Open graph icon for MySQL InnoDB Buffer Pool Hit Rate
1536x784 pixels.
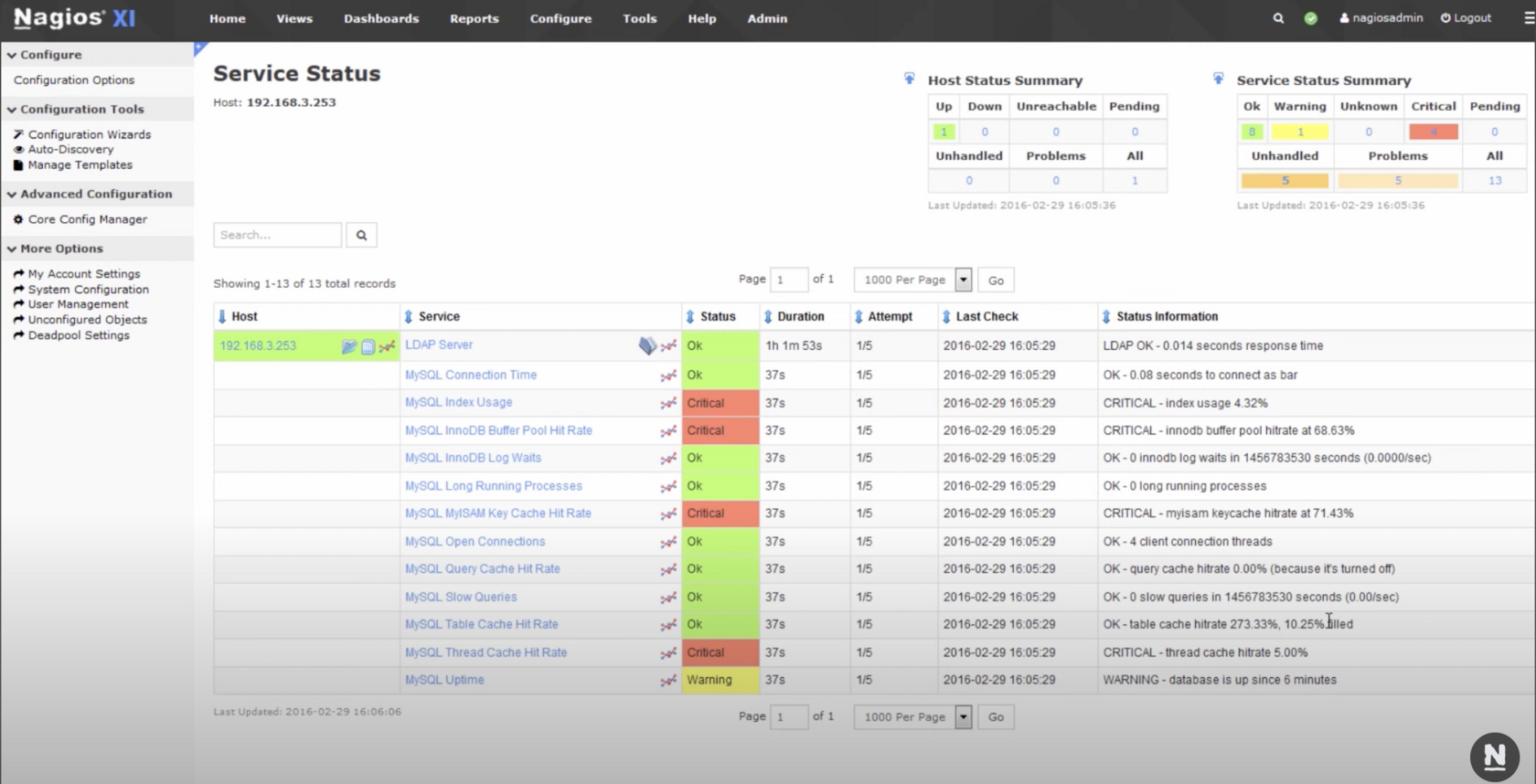668,430
